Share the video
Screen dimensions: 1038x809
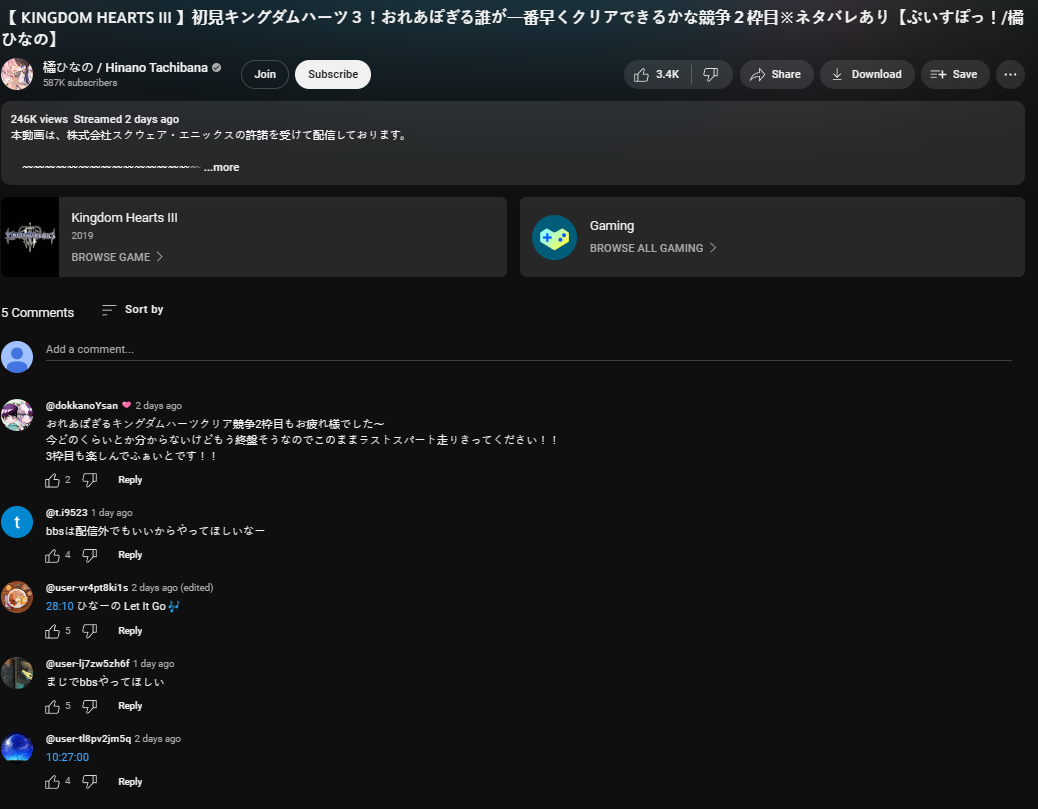(776, 74)
